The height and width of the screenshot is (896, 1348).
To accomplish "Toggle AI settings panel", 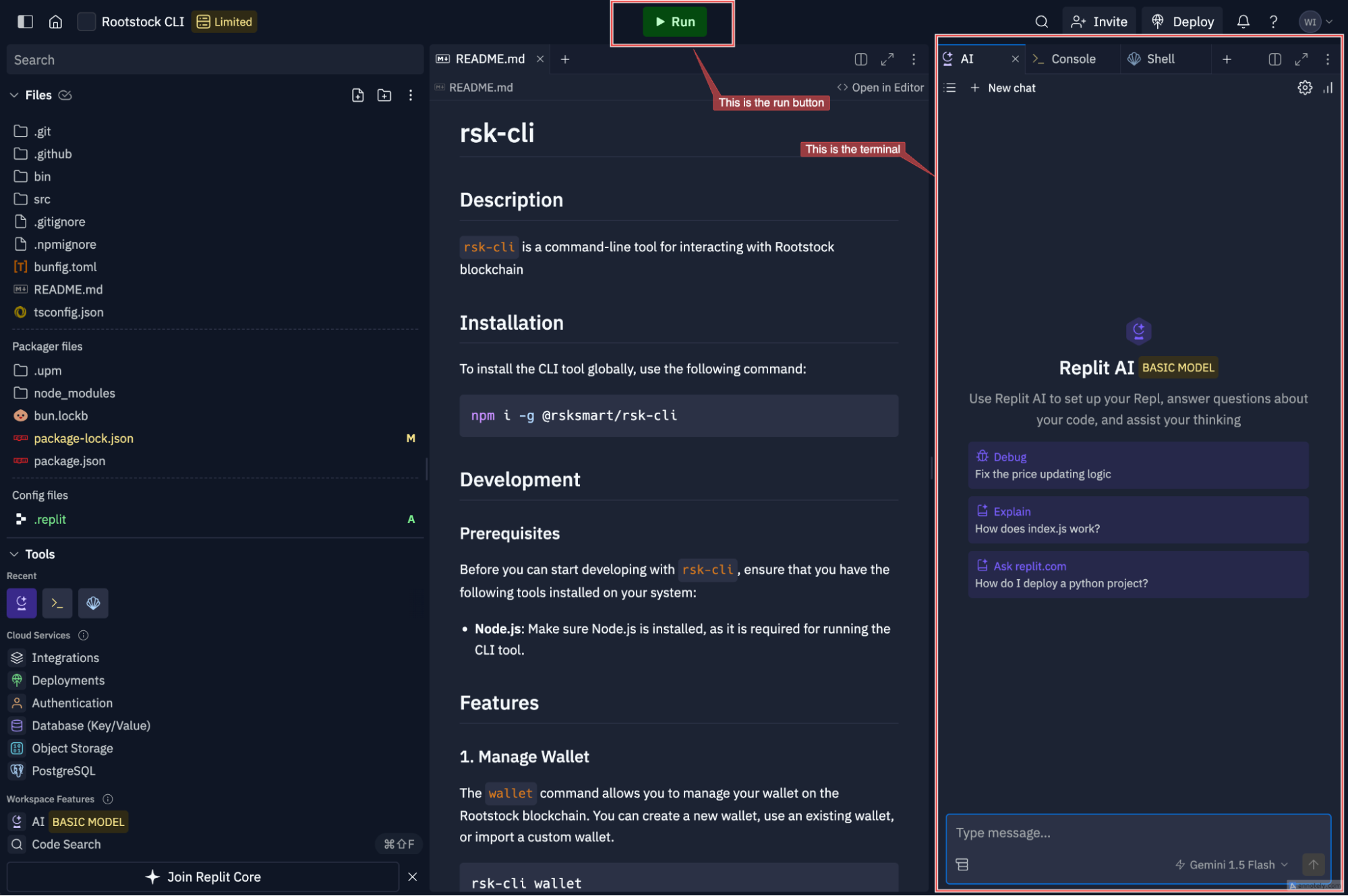I will [1305, 87].
